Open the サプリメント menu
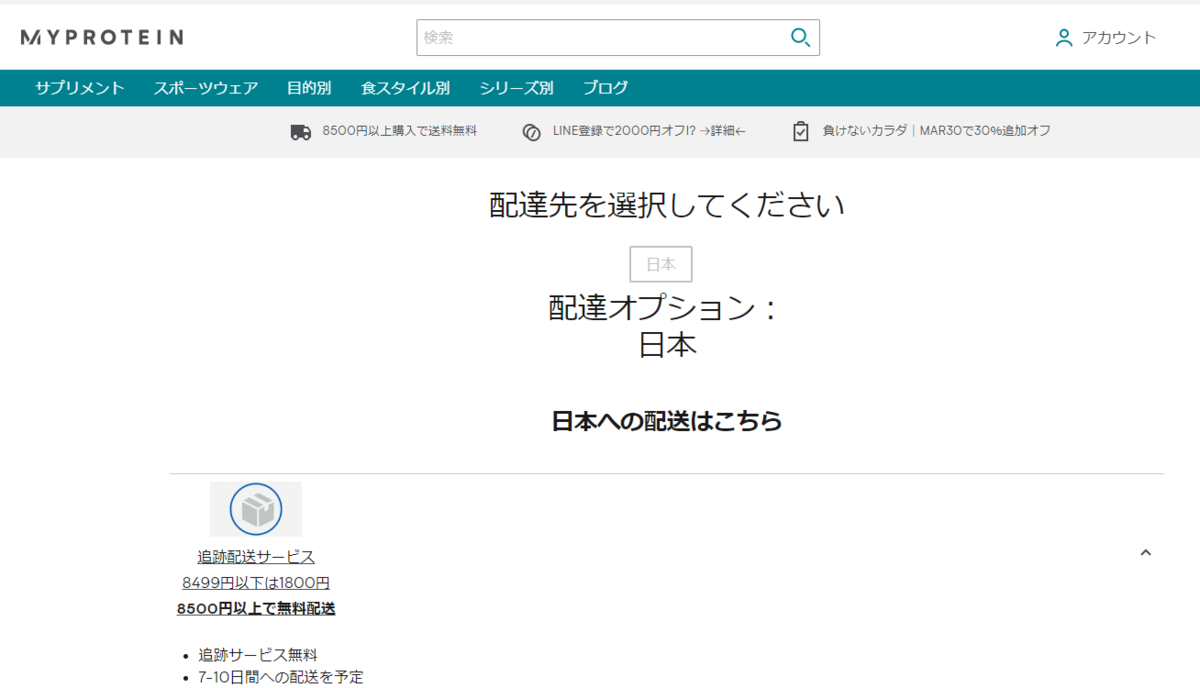Screen dimensions: 1200x688 coord(78,88)
